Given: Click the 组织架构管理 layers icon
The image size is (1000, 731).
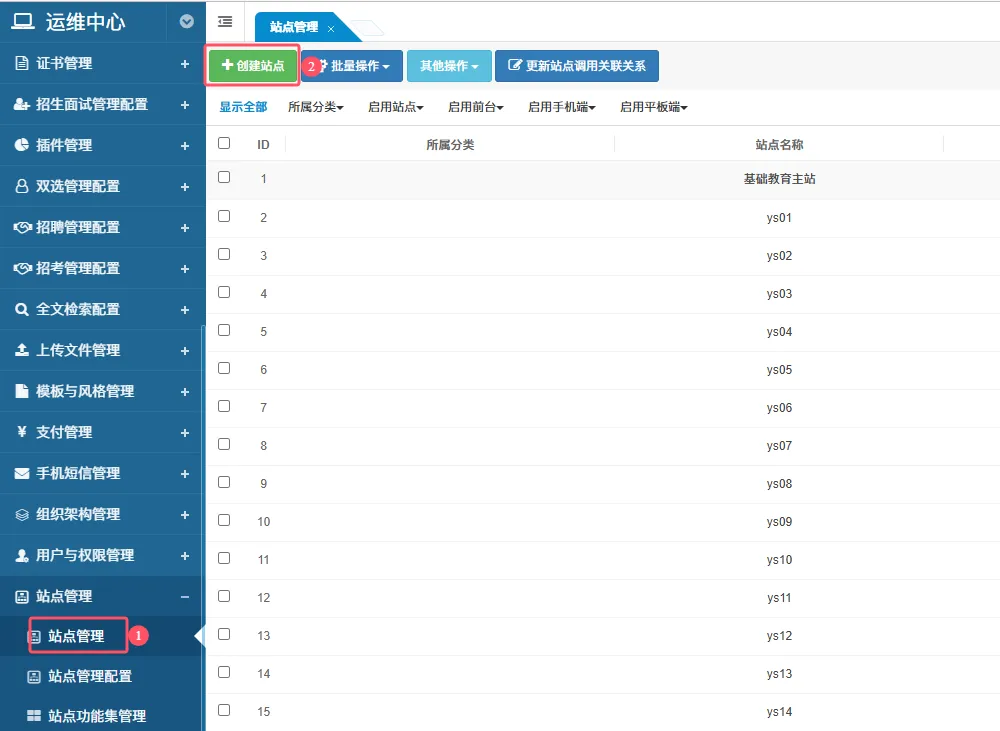Looking at the screenshot, I should point(22,514).
